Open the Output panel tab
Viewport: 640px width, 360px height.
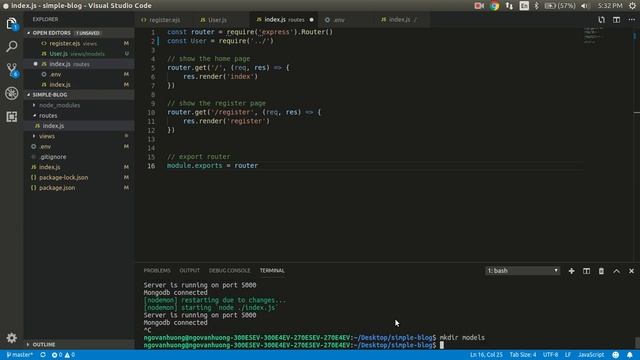(189, 271)
